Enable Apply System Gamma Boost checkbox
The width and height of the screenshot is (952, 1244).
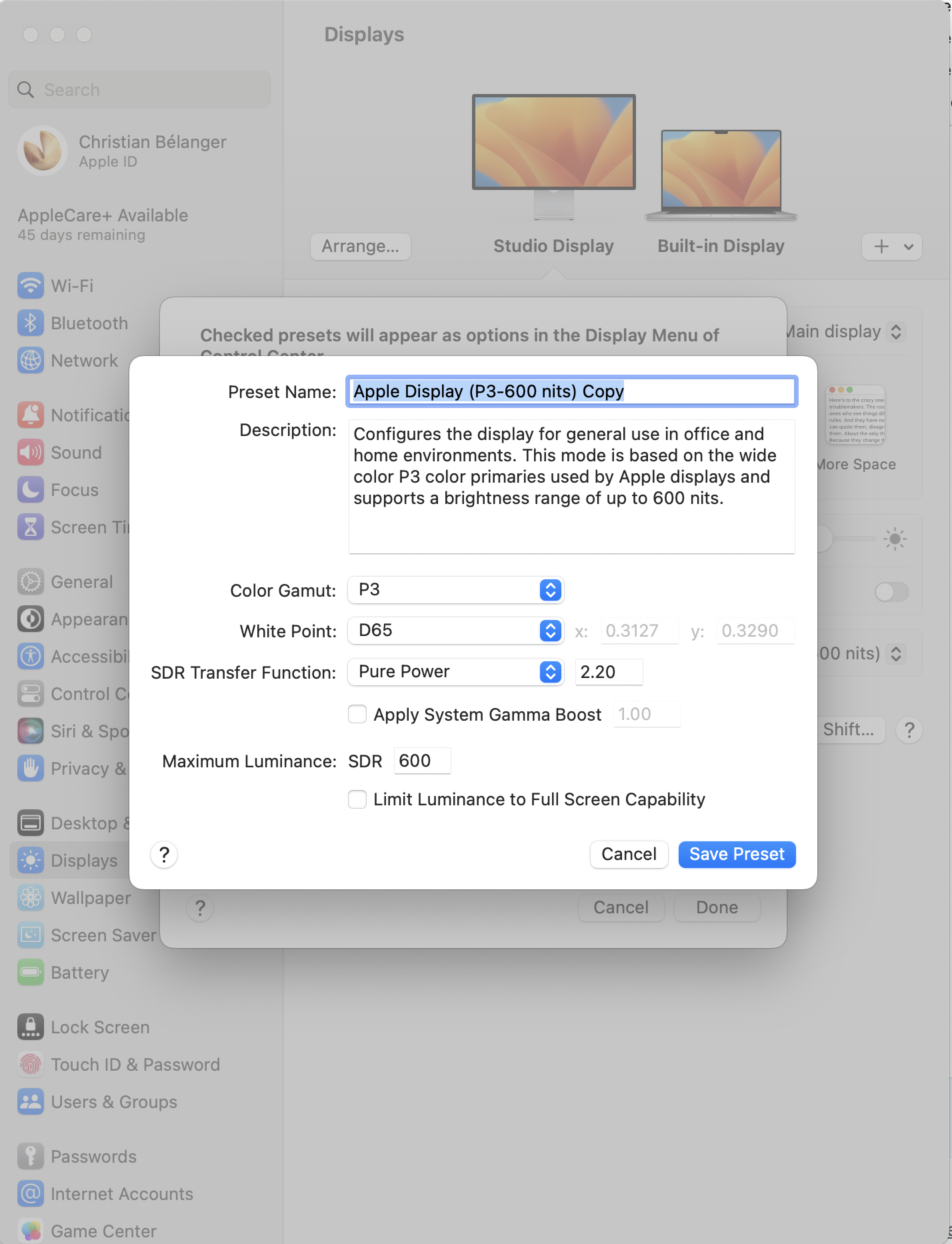coord(357,715)
